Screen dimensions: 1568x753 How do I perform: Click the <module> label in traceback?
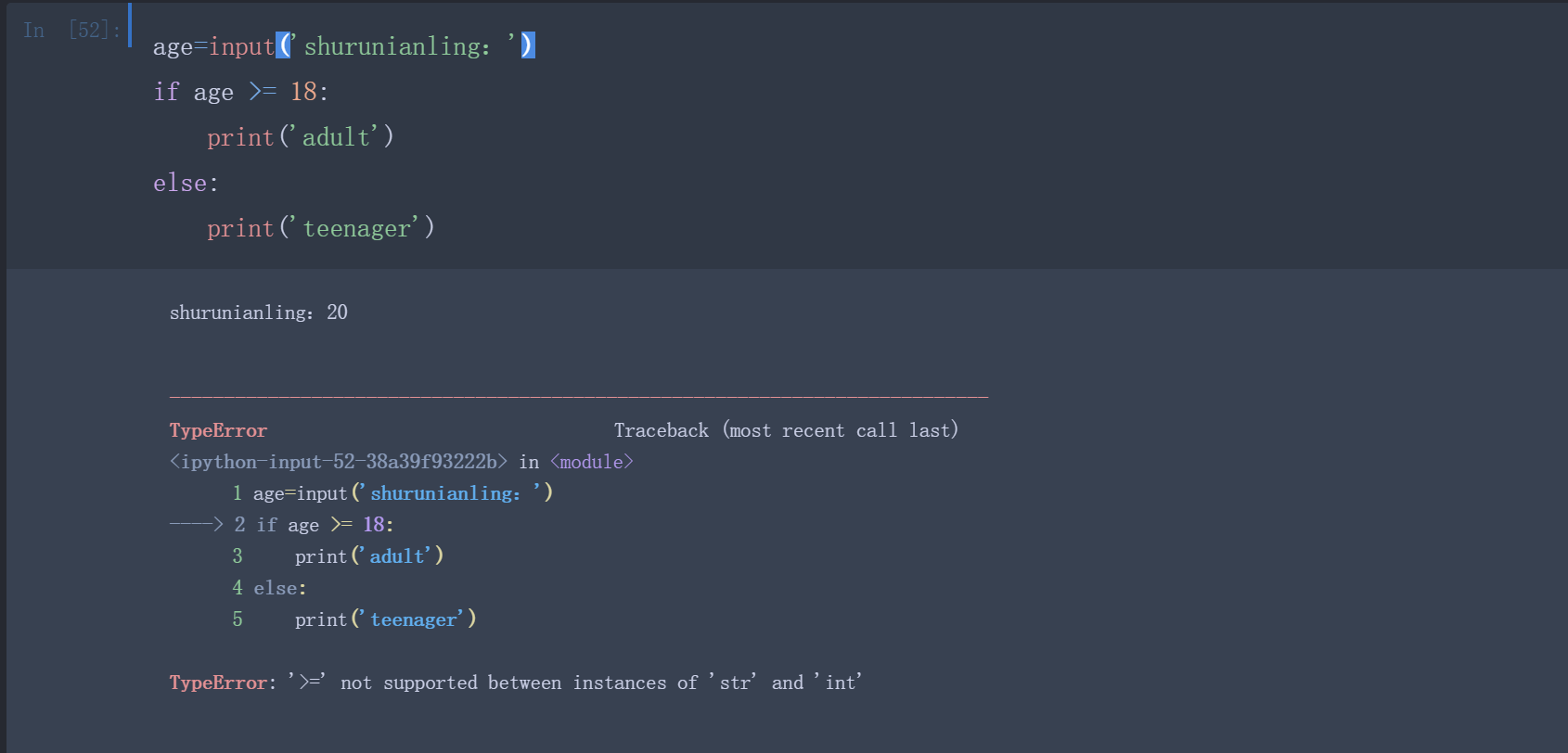pyautogui.click(x=592, y=462)
